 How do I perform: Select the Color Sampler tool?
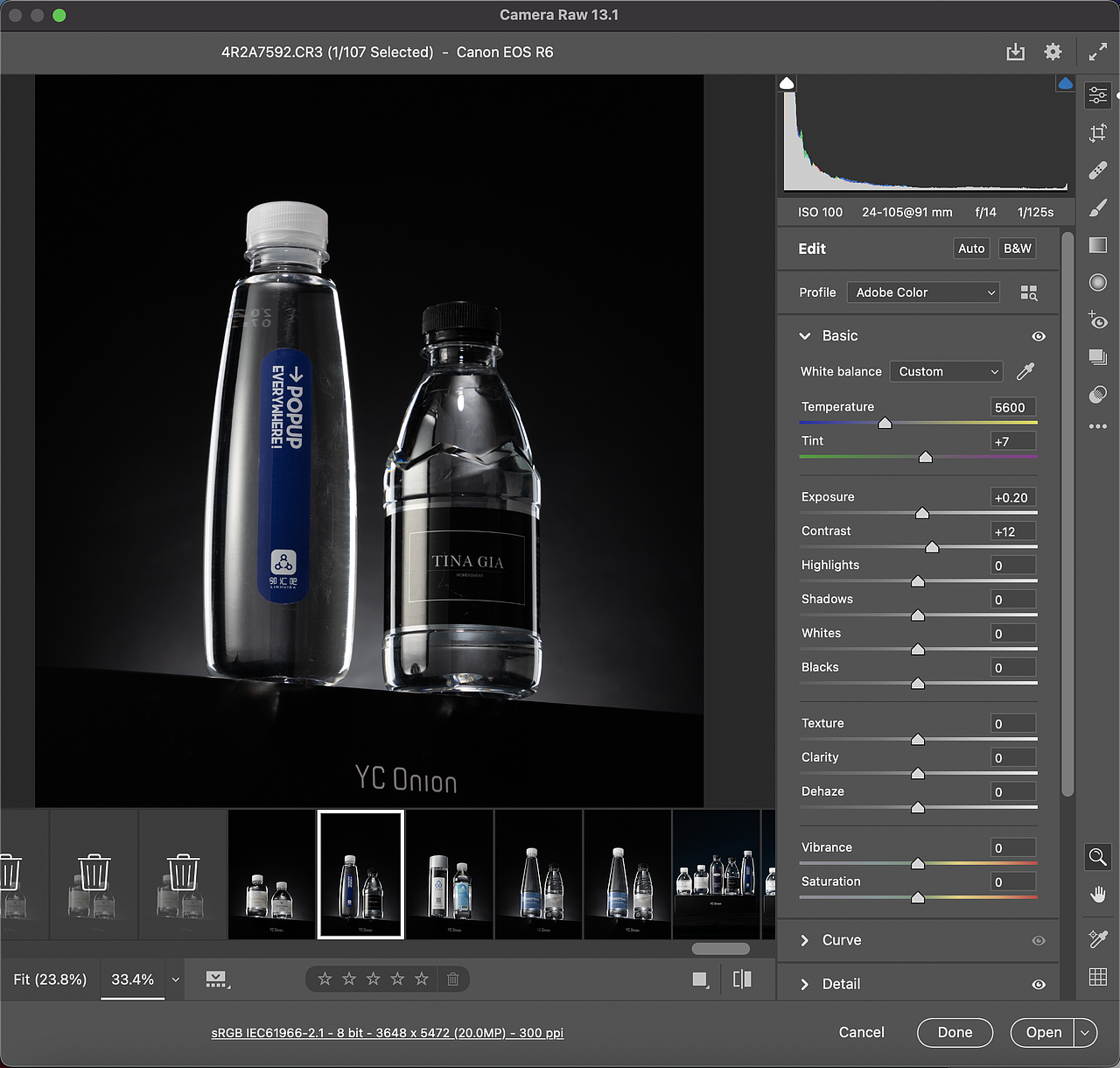pyautogui.click(x=1098, y=939)
